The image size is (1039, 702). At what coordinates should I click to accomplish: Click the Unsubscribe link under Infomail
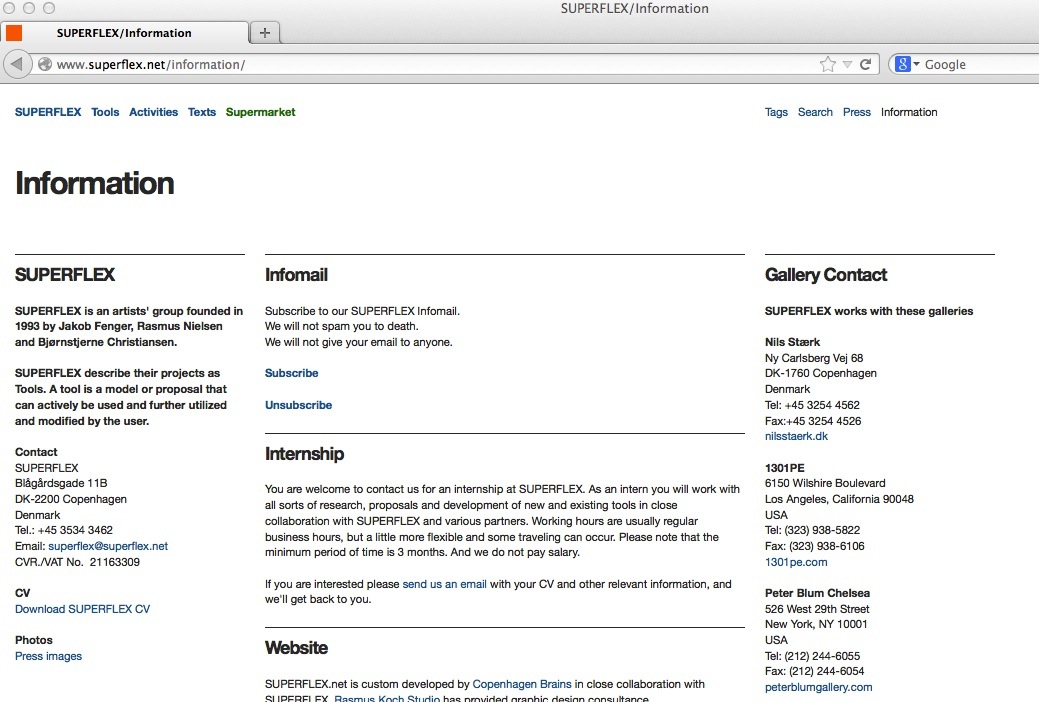pyautogui.click(x=299, y=405)
